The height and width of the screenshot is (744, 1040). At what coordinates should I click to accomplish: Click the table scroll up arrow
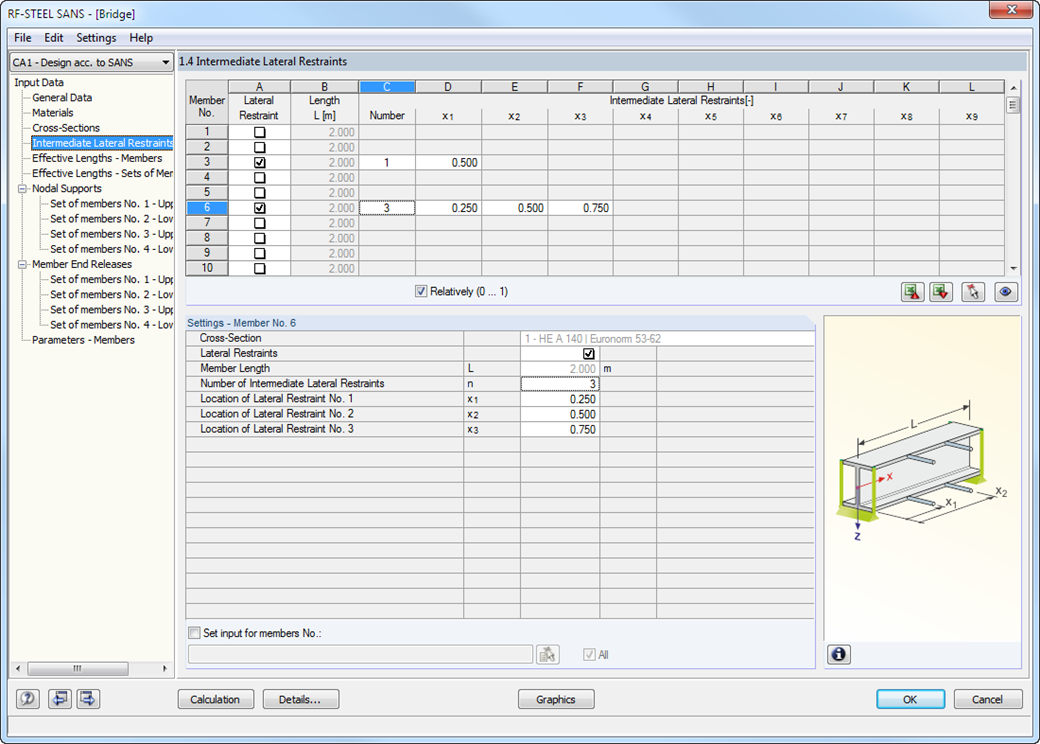(1013, 88)
